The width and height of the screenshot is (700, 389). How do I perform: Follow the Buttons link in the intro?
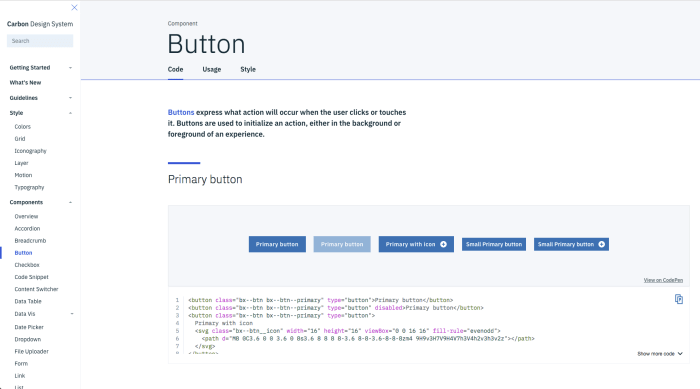[x=181, y=112]
